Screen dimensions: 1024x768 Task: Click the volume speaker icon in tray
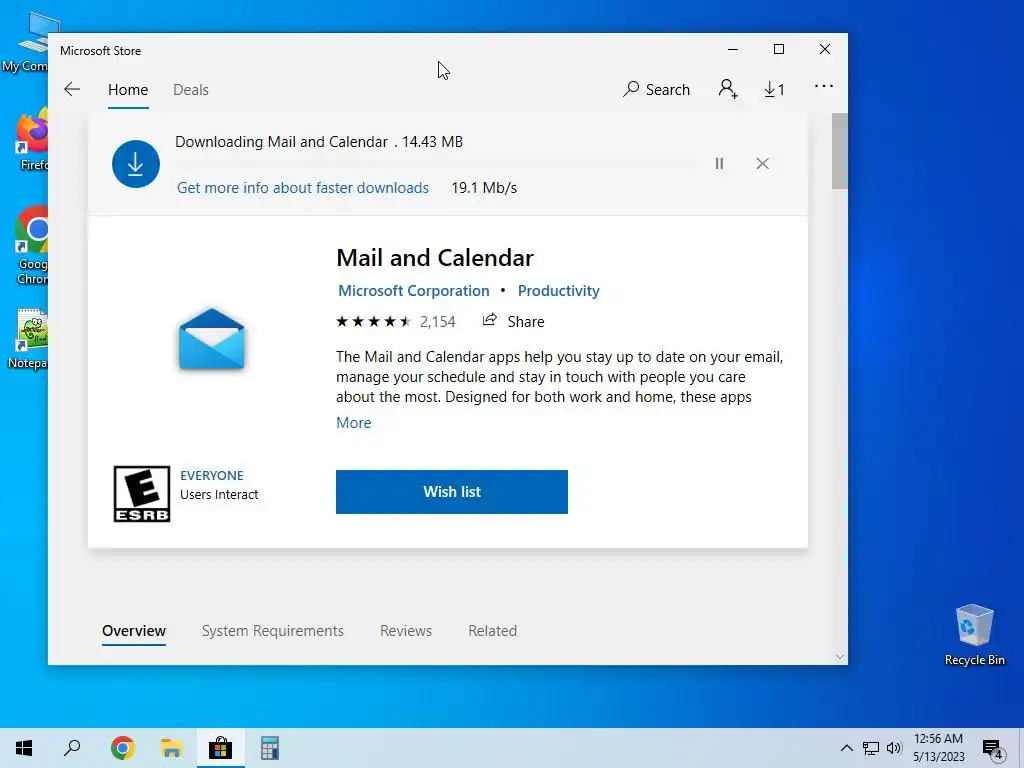[894, 748]
